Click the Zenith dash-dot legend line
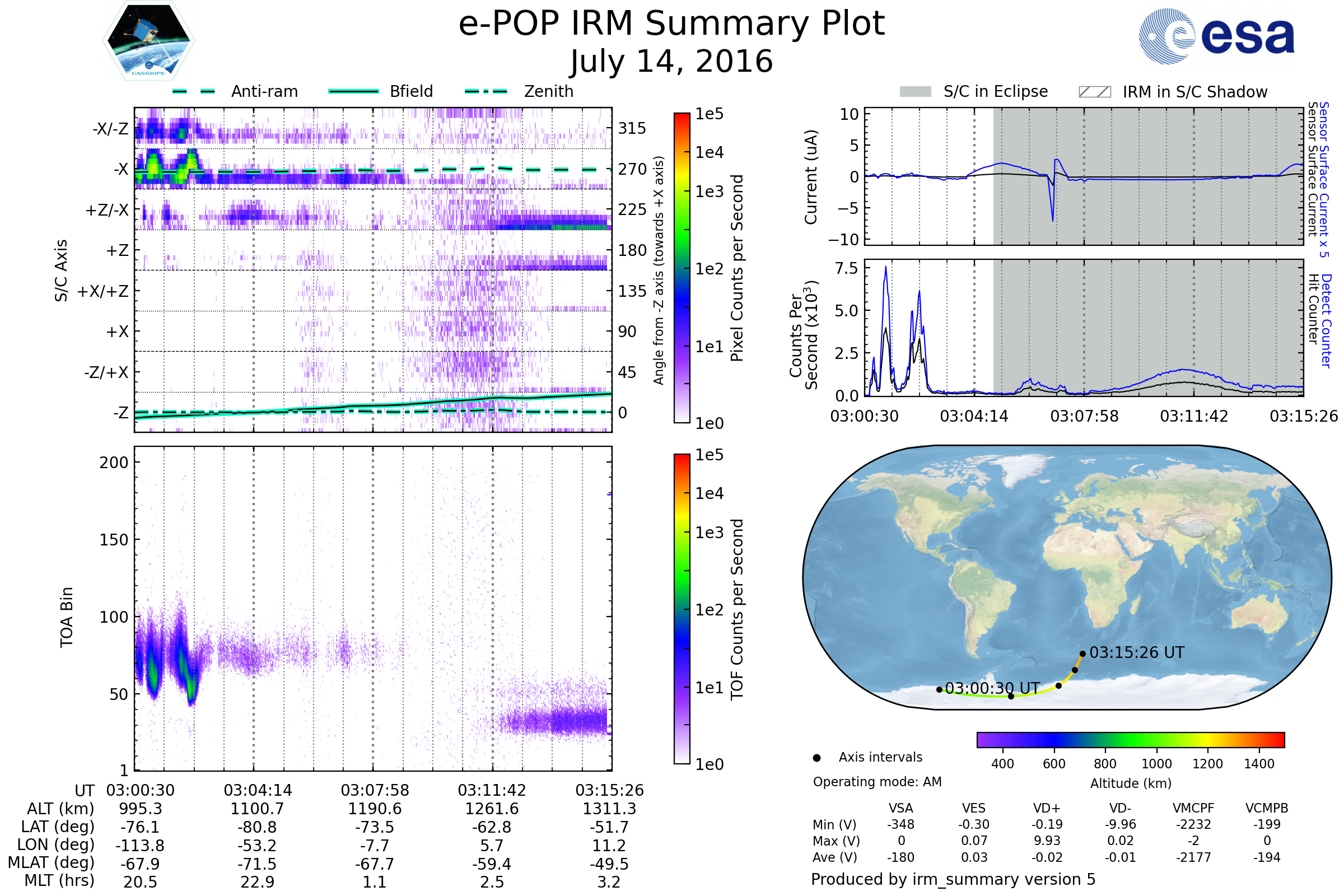The width and height of the screenshot is (1344, 896). tap(486, 91)
